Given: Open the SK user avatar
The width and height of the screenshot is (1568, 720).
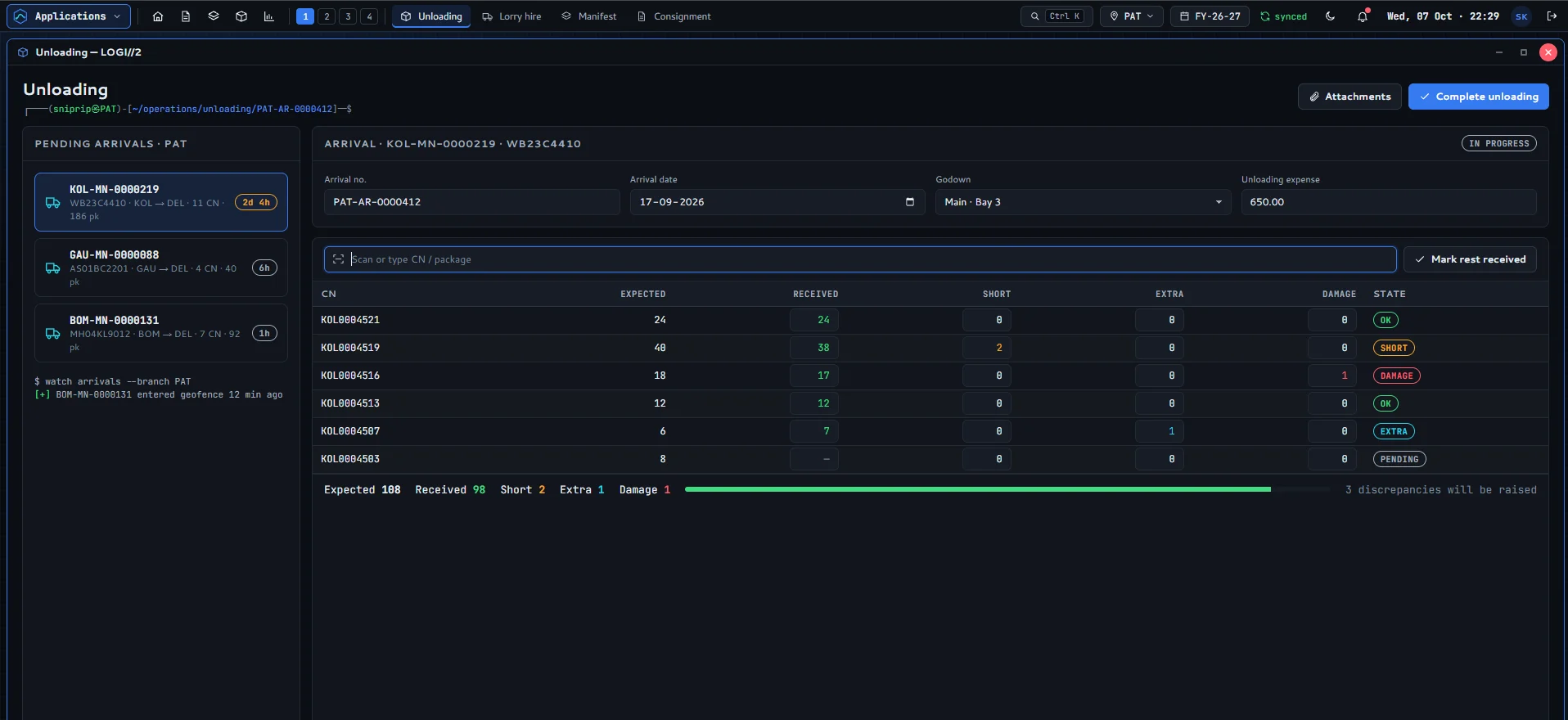Looking at the screenshot, I should (1521, 16).
